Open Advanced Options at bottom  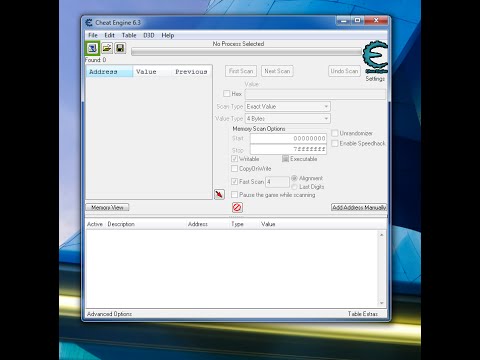coord(109,314)
